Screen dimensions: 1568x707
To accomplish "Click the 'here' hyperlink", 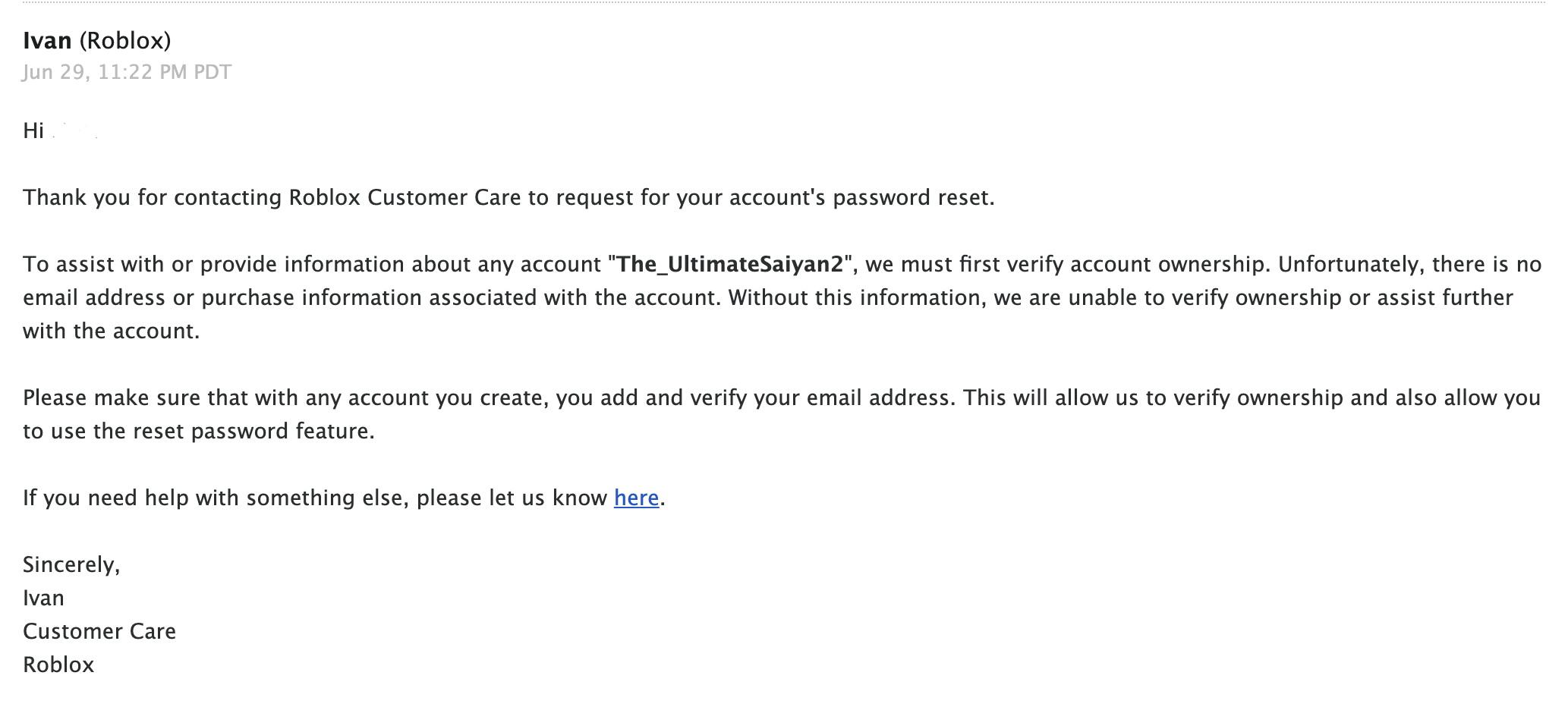I will [x=636, y=498].
